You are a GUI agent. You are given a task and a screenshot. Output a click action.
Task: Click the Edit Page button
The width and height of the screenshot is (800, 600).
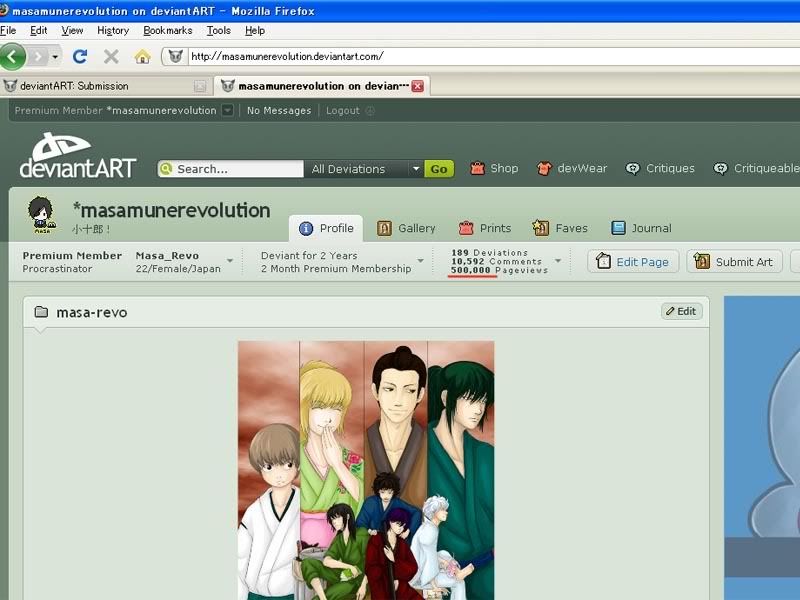(633, 261)
